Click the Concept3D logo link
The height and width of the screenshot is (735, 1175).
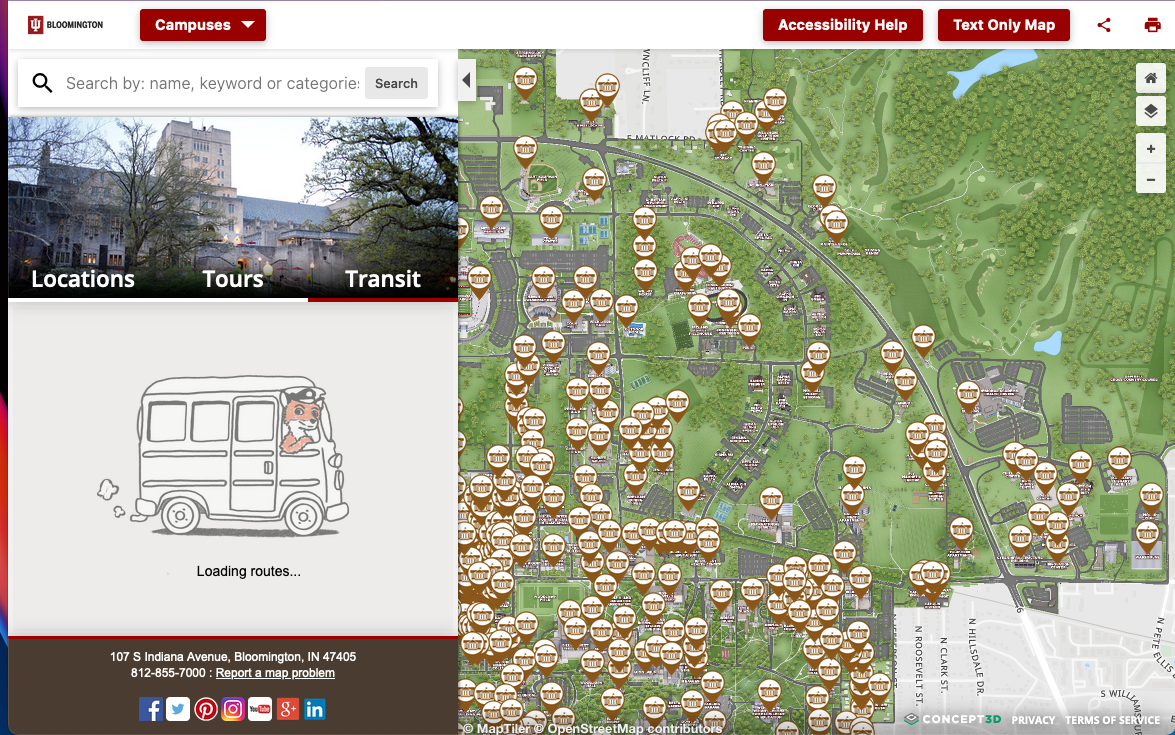(952, 719)
